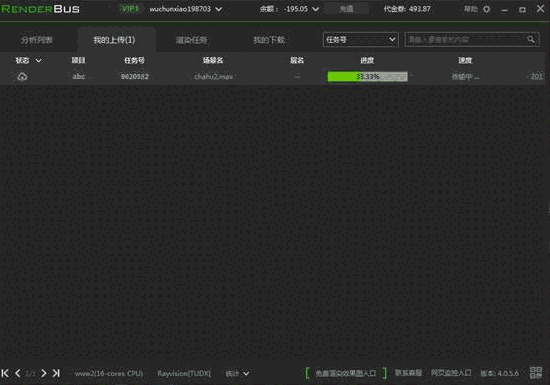
Task: Click the transfer speed status cell
Action: click(465, 76)
